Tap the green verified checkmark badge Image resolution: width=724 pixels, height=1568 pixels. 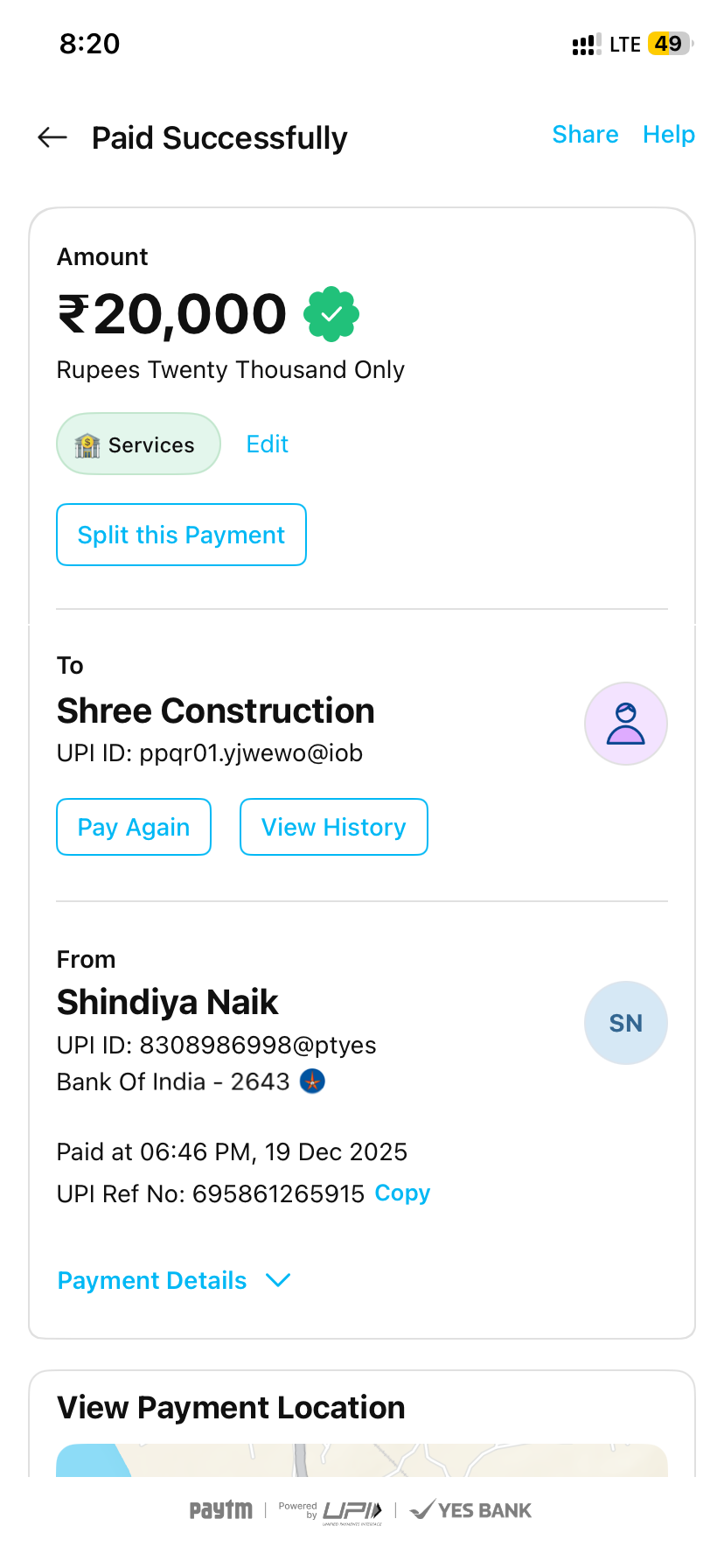331,314
